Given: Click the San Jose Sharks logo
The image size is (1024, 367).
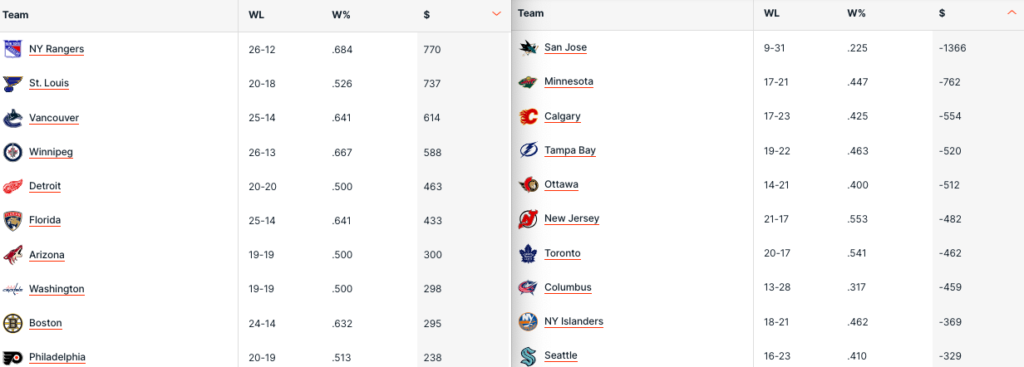Looking at the screenshot, I should (x=528, y=48).
